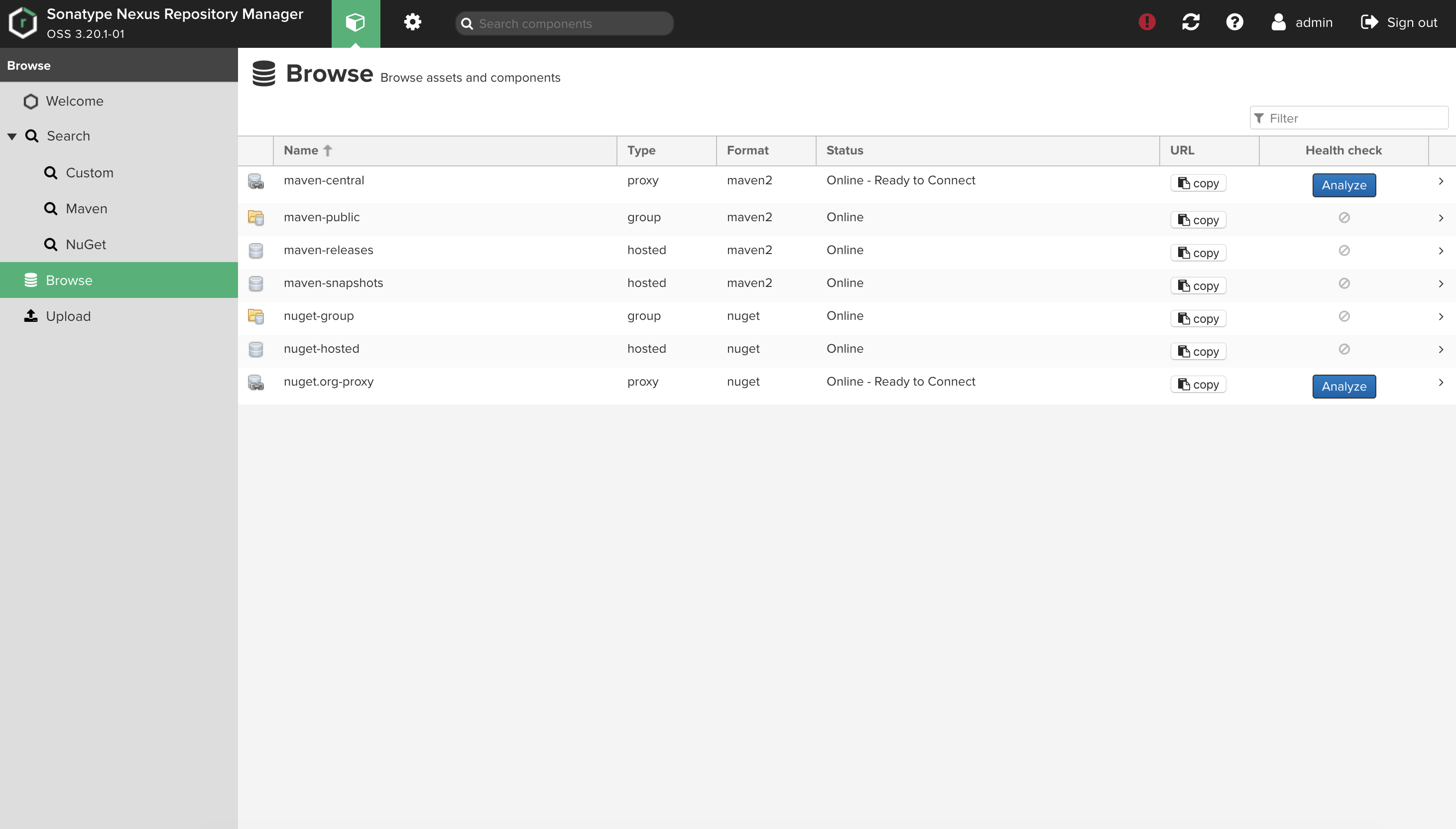Image resolution: width=1456 pixels, height=829 pixels.
Task: Collapse the Search tree node
Action: (11, 137)
